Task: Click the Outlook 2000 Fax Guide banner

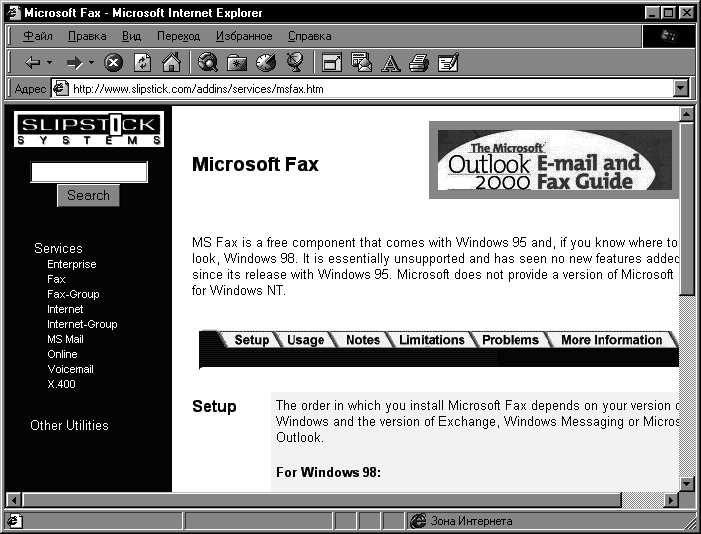Action: (554, 160)
